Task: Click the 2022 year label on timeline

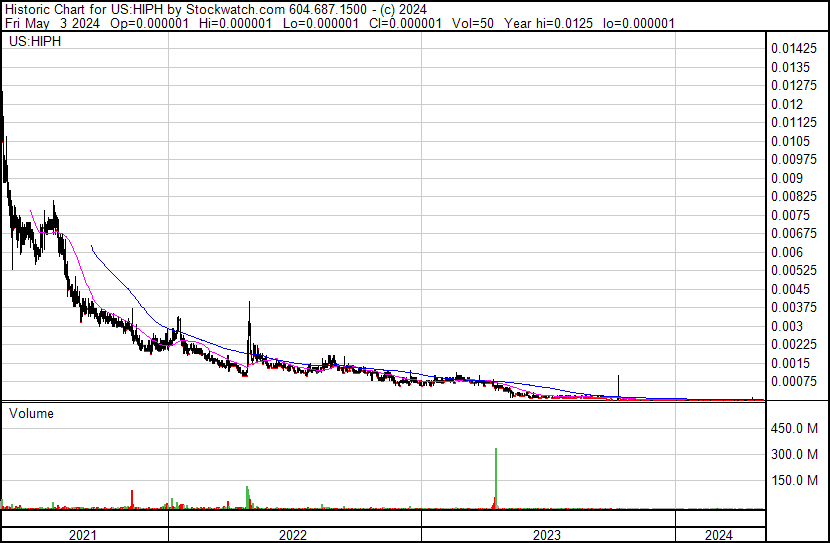Action: (x=293, y=535)
